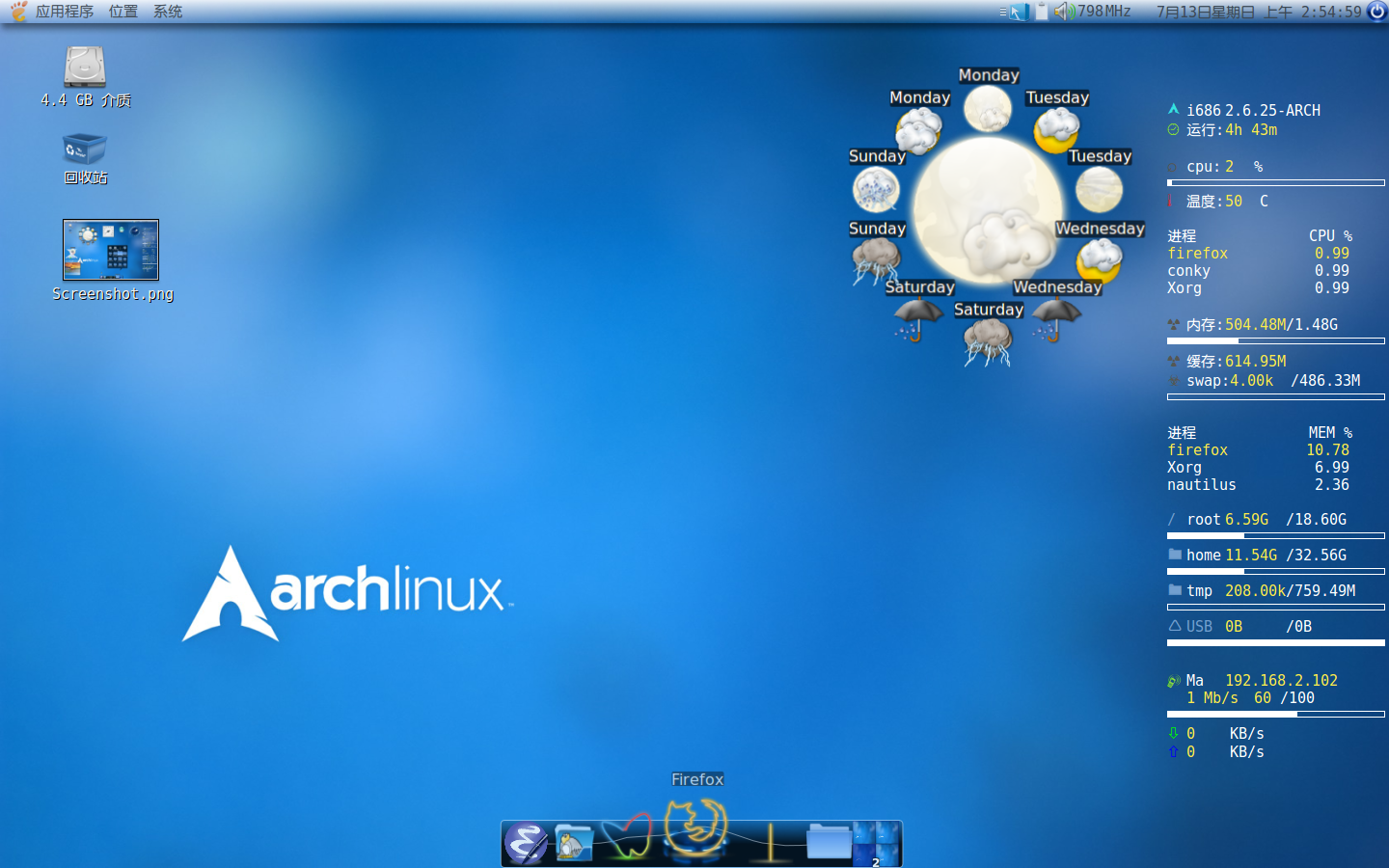
Task: Open the plain blue folder in the dock
Action: tap(829, 840)
